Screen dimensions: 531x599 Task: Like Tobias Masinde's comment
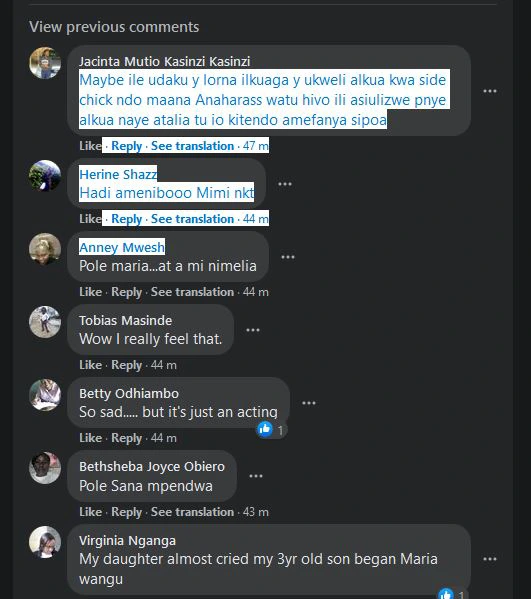pos(91,365)
